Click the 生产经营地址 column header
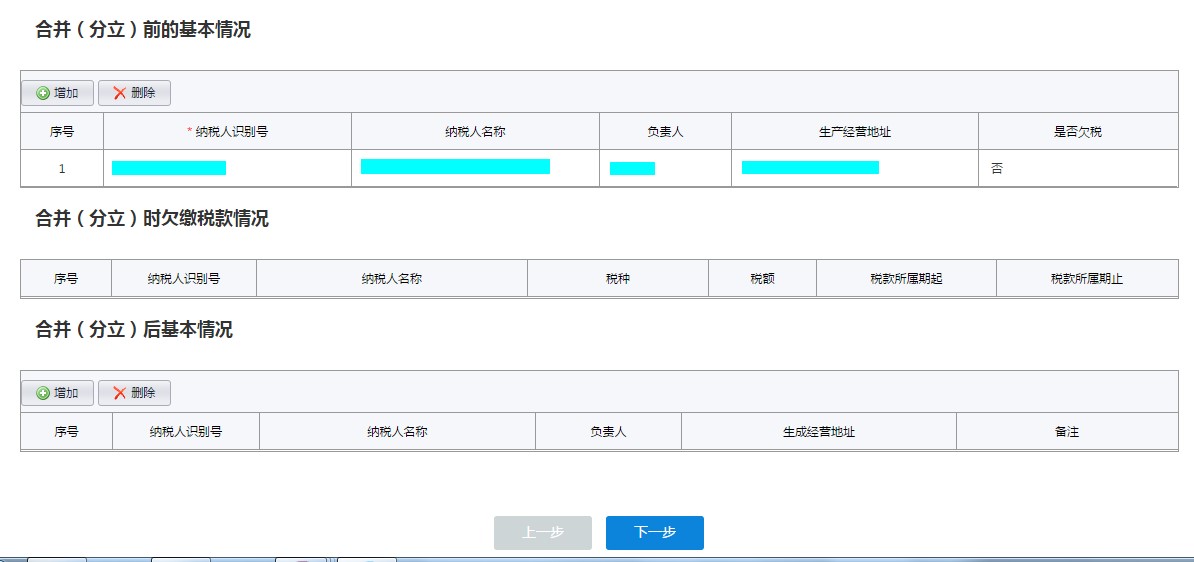1194x562 pixels. 854,132
